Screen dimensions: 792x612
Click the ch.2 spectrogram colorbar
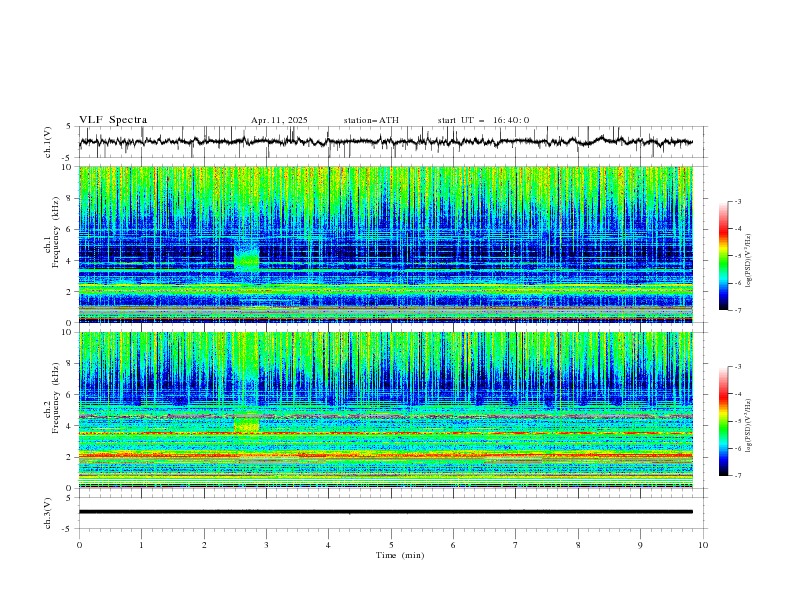[723, 421]
